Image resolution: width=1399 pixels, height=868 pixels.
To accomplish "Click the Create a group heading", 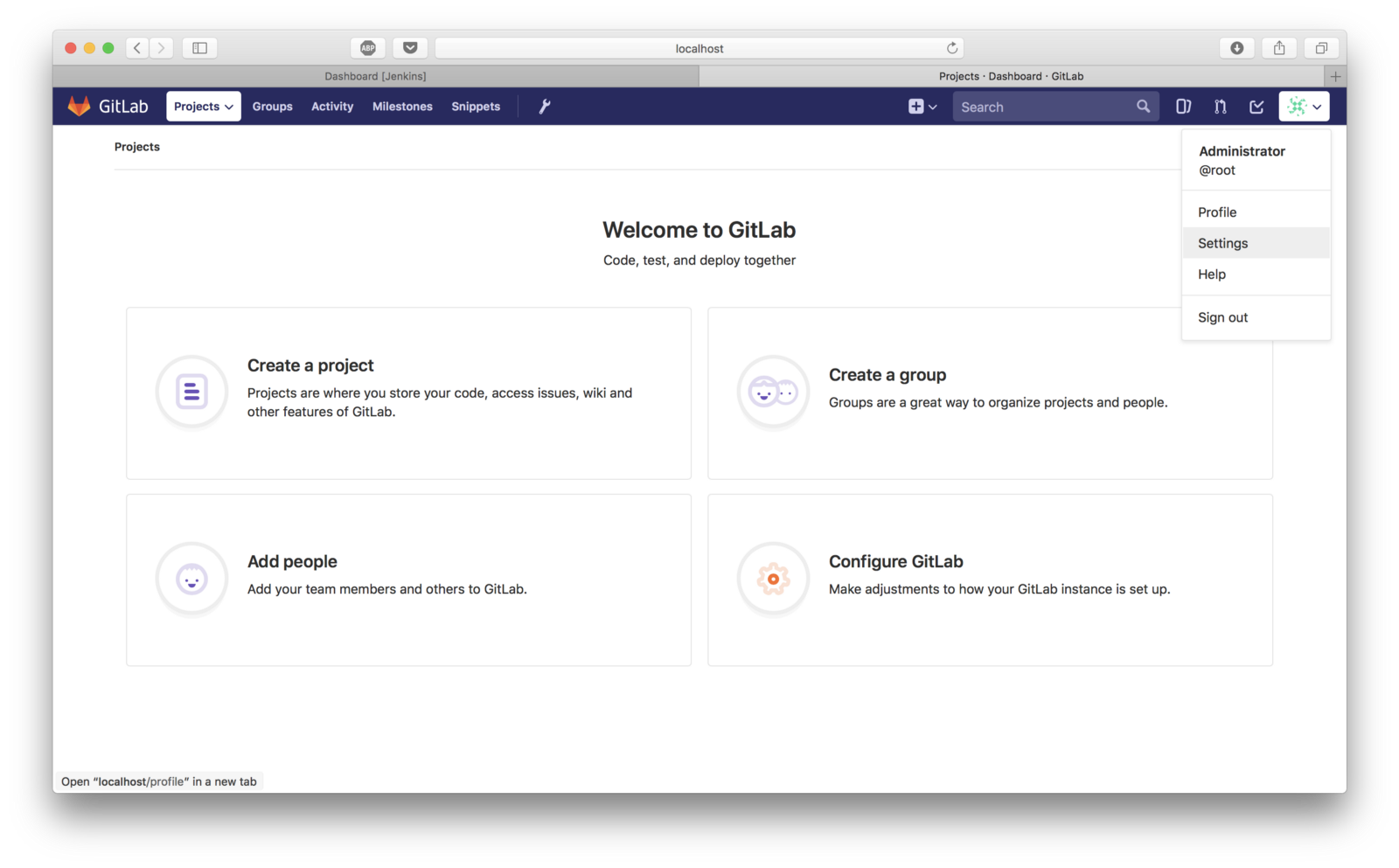I will pos(887,375).
